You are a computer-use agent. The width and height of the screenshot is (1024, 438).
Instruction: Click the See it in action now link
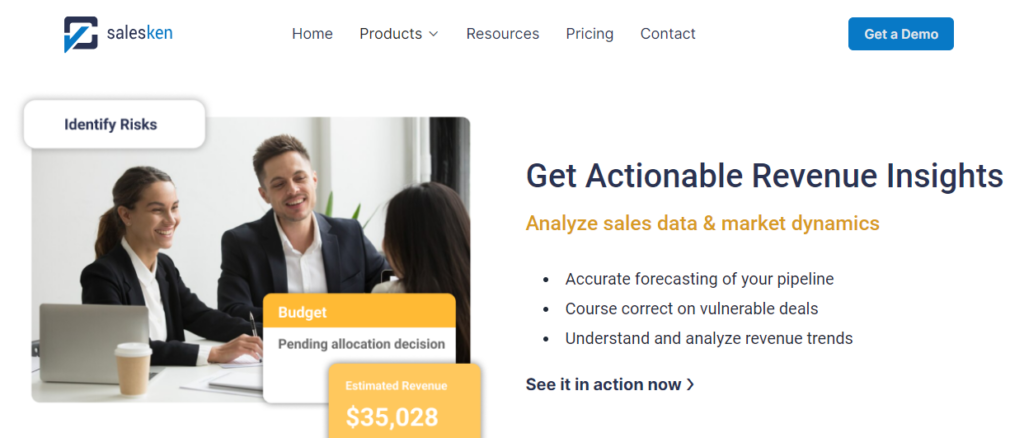[x=603, y=384]
